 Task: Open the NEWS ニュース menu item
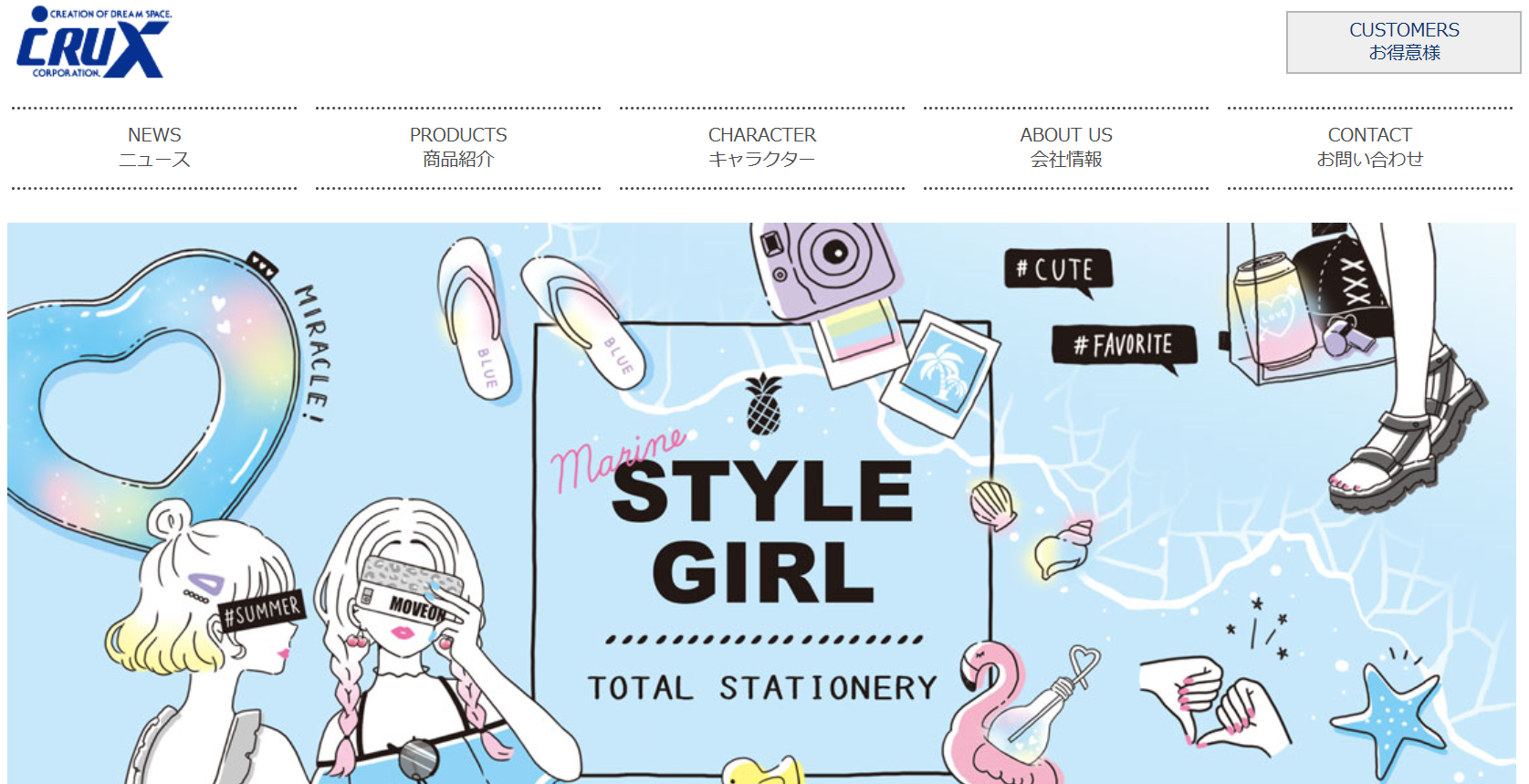154,147
